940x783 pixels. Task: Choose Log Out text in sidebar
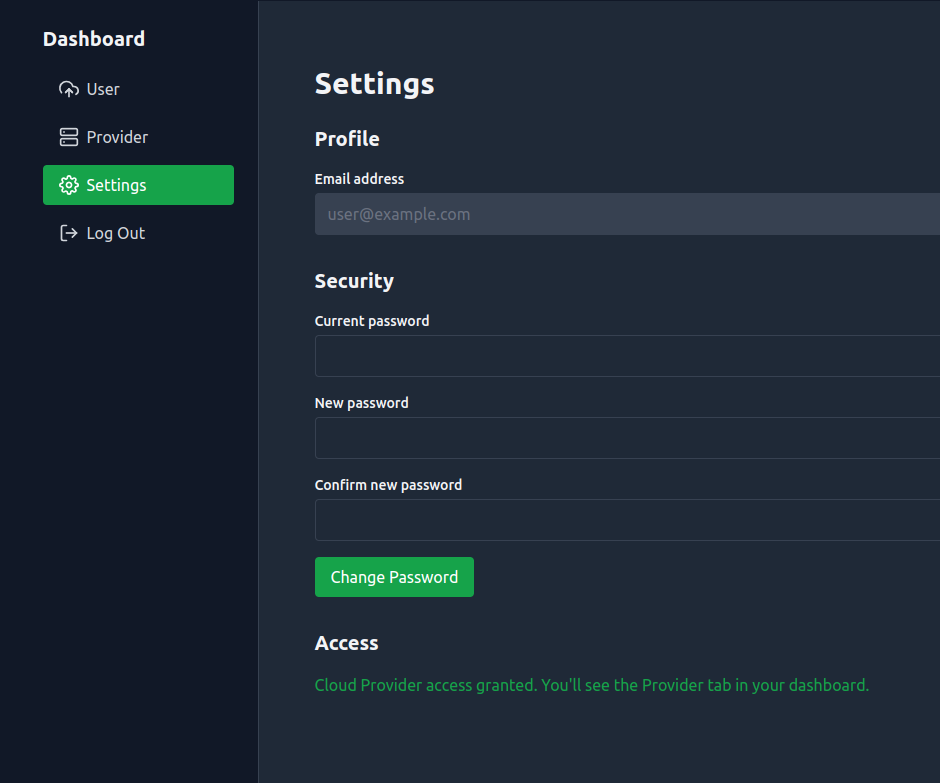[x=116, y=233]
